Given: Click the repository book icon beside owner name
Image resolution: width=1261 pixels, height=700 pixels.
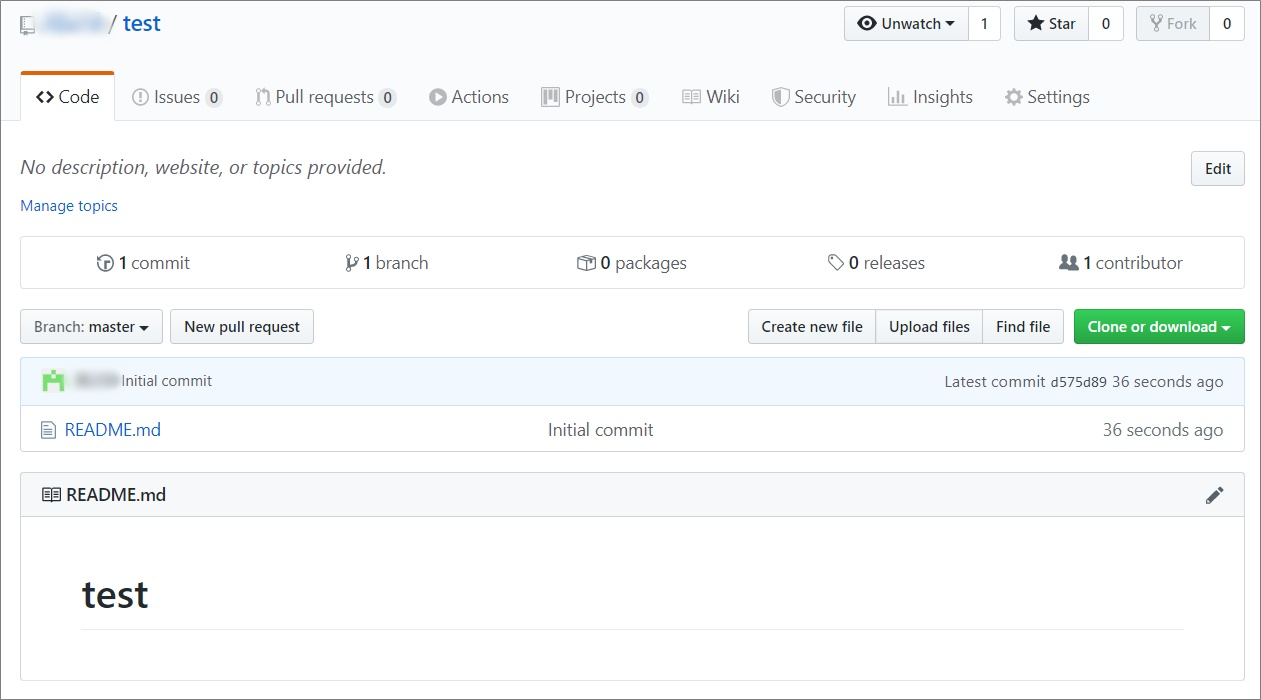Looking at the screenshot, I should coord(28,25).
